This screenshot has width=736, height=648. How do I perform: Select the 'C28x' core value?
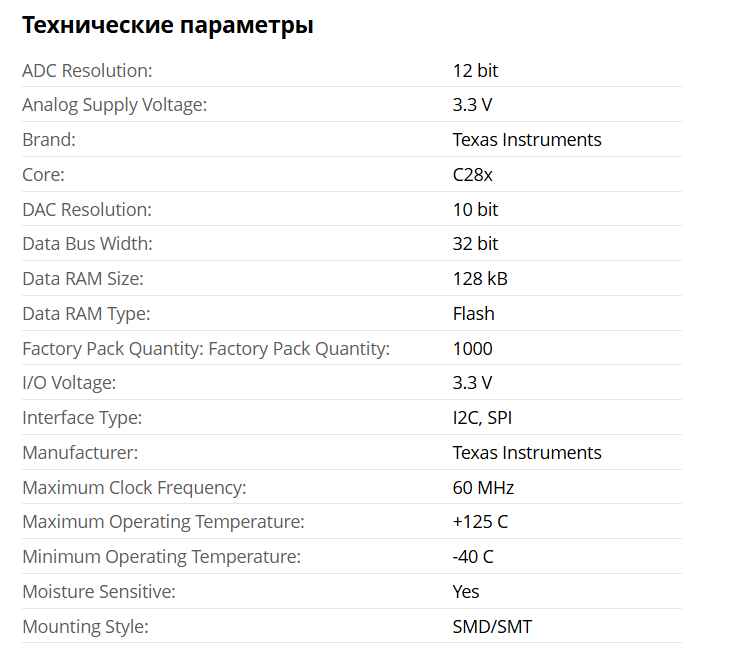(x=472, y=175)
